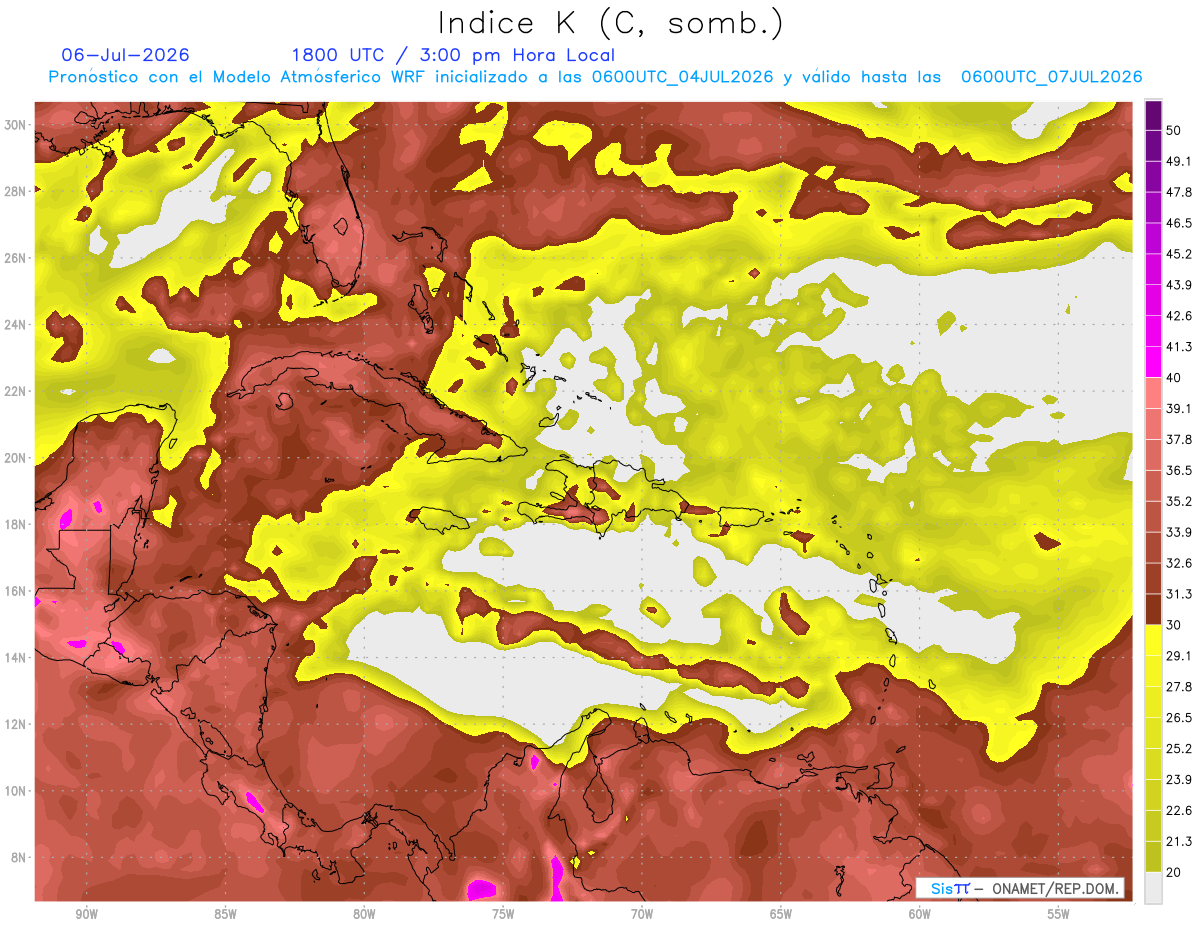Click longitude axis label "80W"

tap(364, 915)
